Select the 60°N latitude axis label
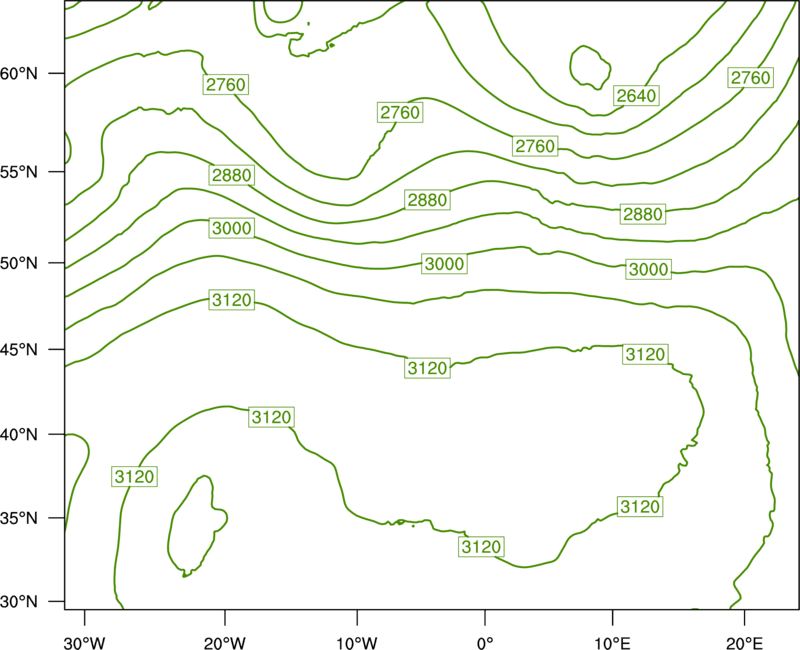 19,73
